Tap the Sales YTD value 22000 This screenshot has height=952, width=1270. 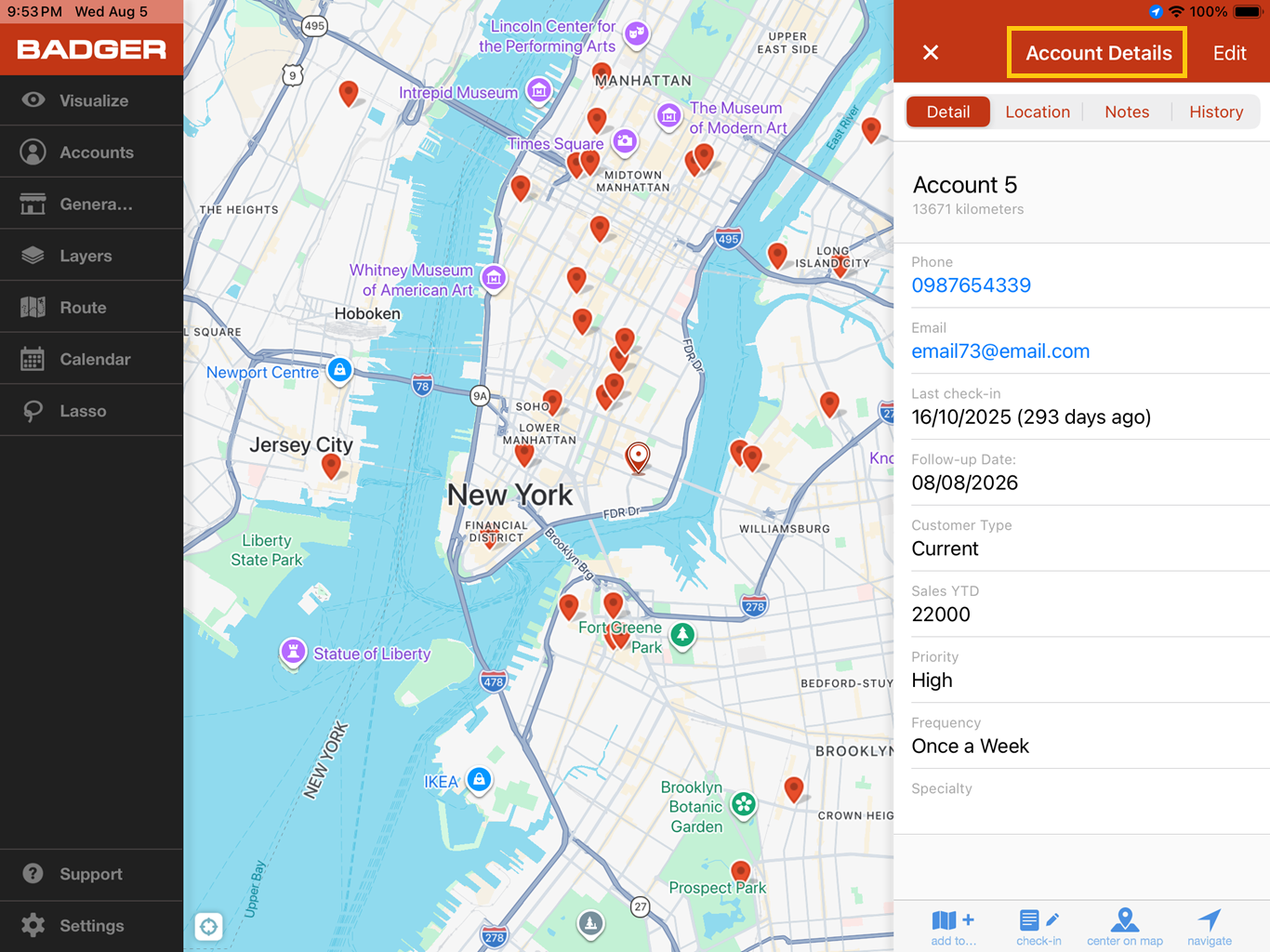[941, 615]
